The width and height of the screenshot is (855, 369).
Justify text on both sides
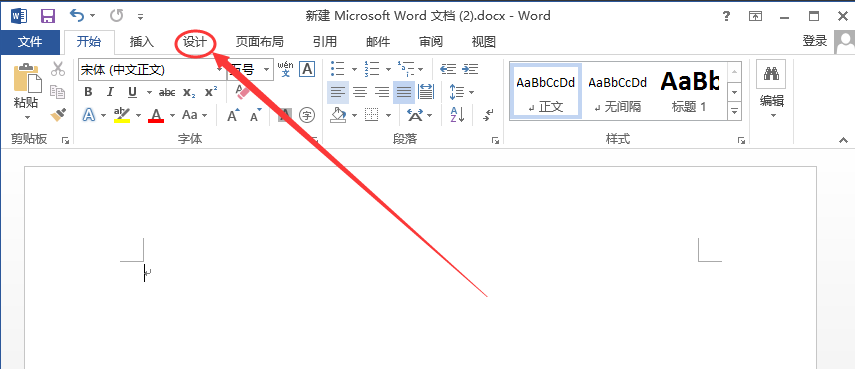click(404, 92)
